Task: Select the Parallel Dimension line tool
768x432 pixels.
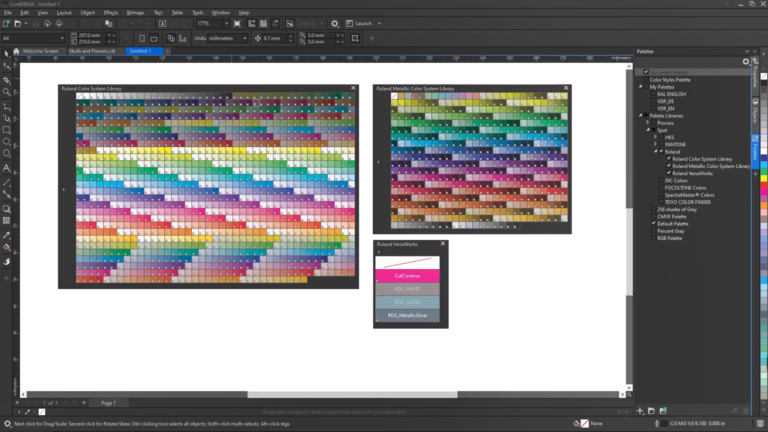Action: pyautogui.click(x=6, y=183)
